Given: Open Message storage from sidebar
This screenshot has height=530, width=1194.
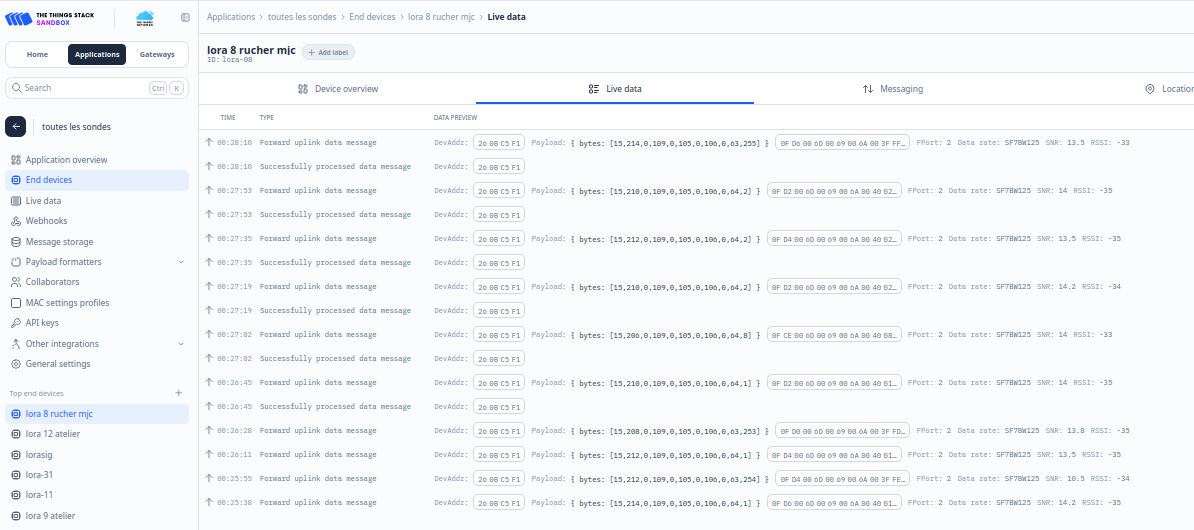Looking at the screenshot, I should pyautogui.click(x=59, y=242).
